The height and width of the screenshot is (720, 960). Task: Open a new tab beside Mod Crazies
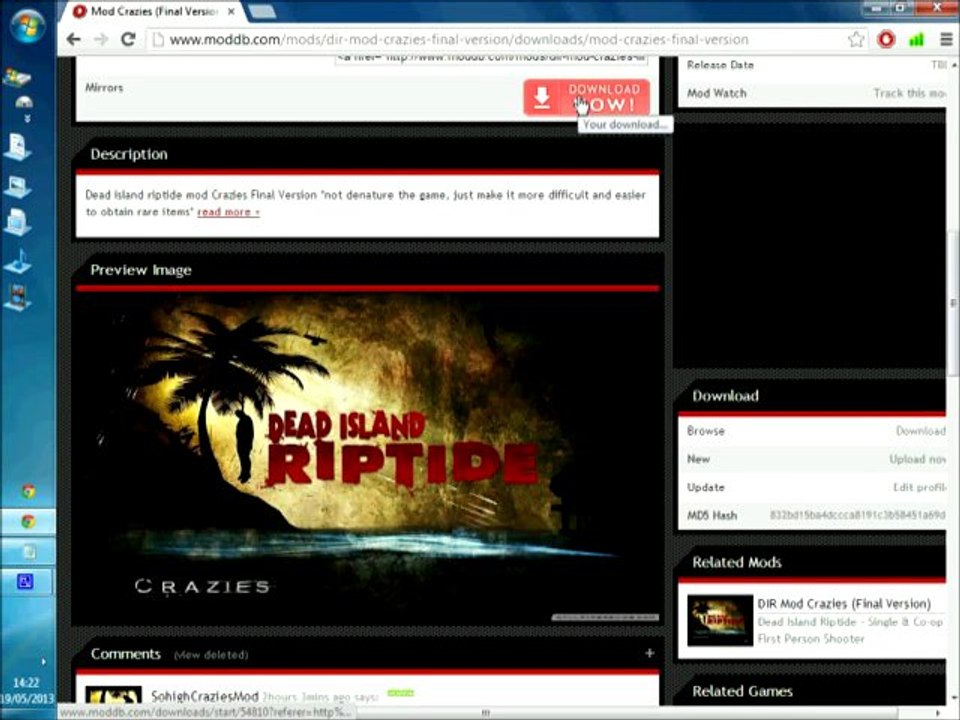point(262,12)
